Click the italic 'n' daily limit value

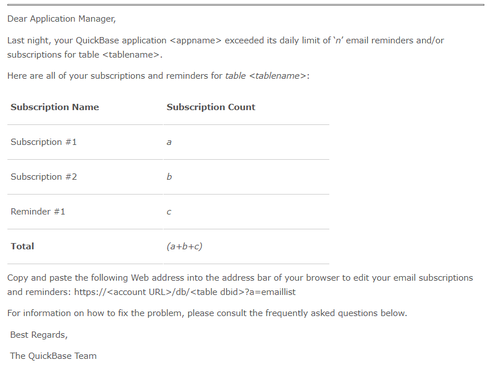[x=338, y=41]
